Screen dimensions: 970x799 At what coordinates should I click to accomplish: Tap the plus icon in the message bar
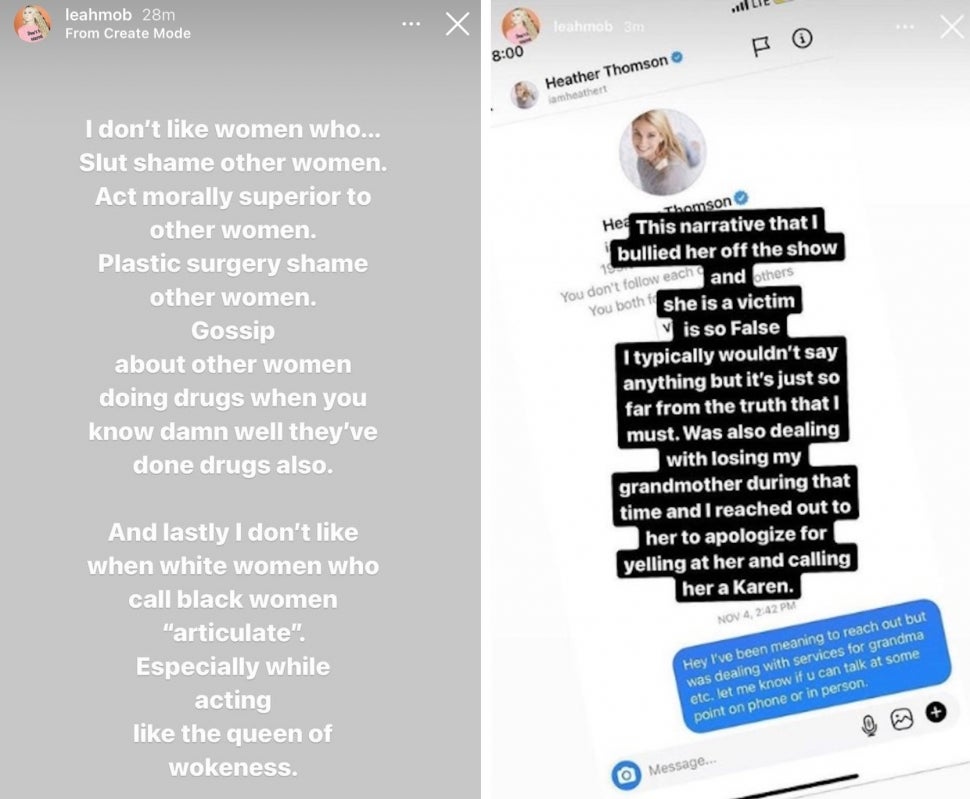(x=936, y=712)
